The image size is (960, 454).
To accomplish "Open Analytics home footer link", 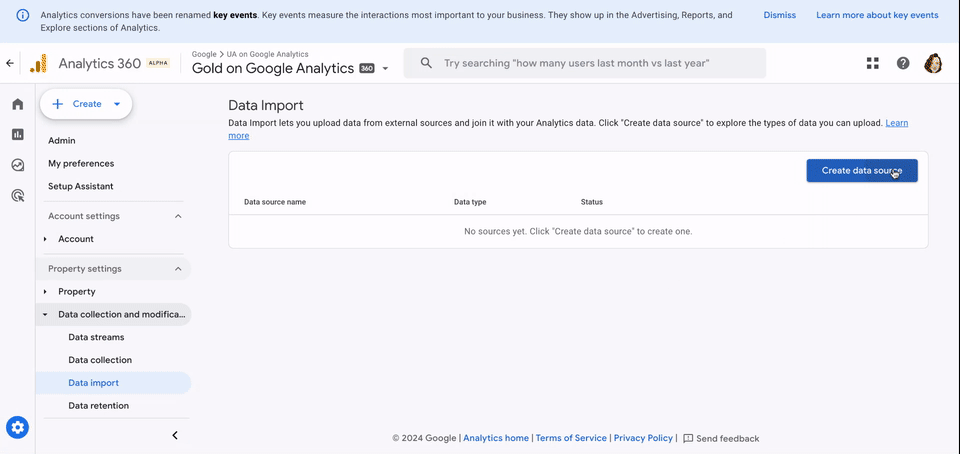I will [496, 438].
